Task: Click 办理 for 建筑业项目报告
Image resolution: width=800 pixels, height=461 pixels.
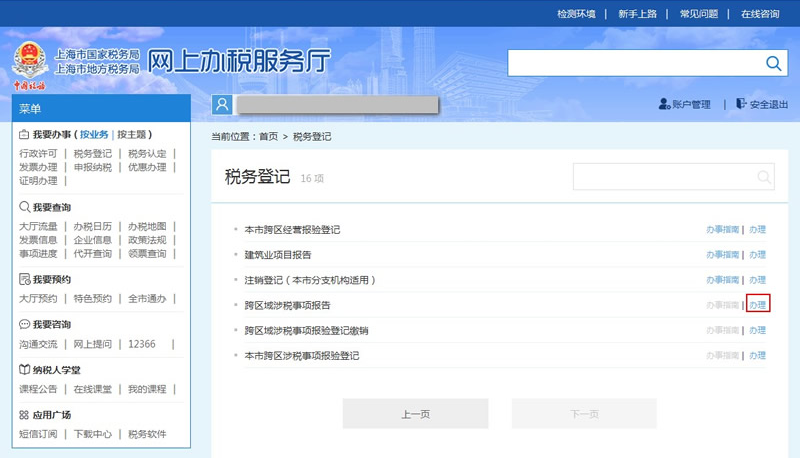Action: pos(758,254)
